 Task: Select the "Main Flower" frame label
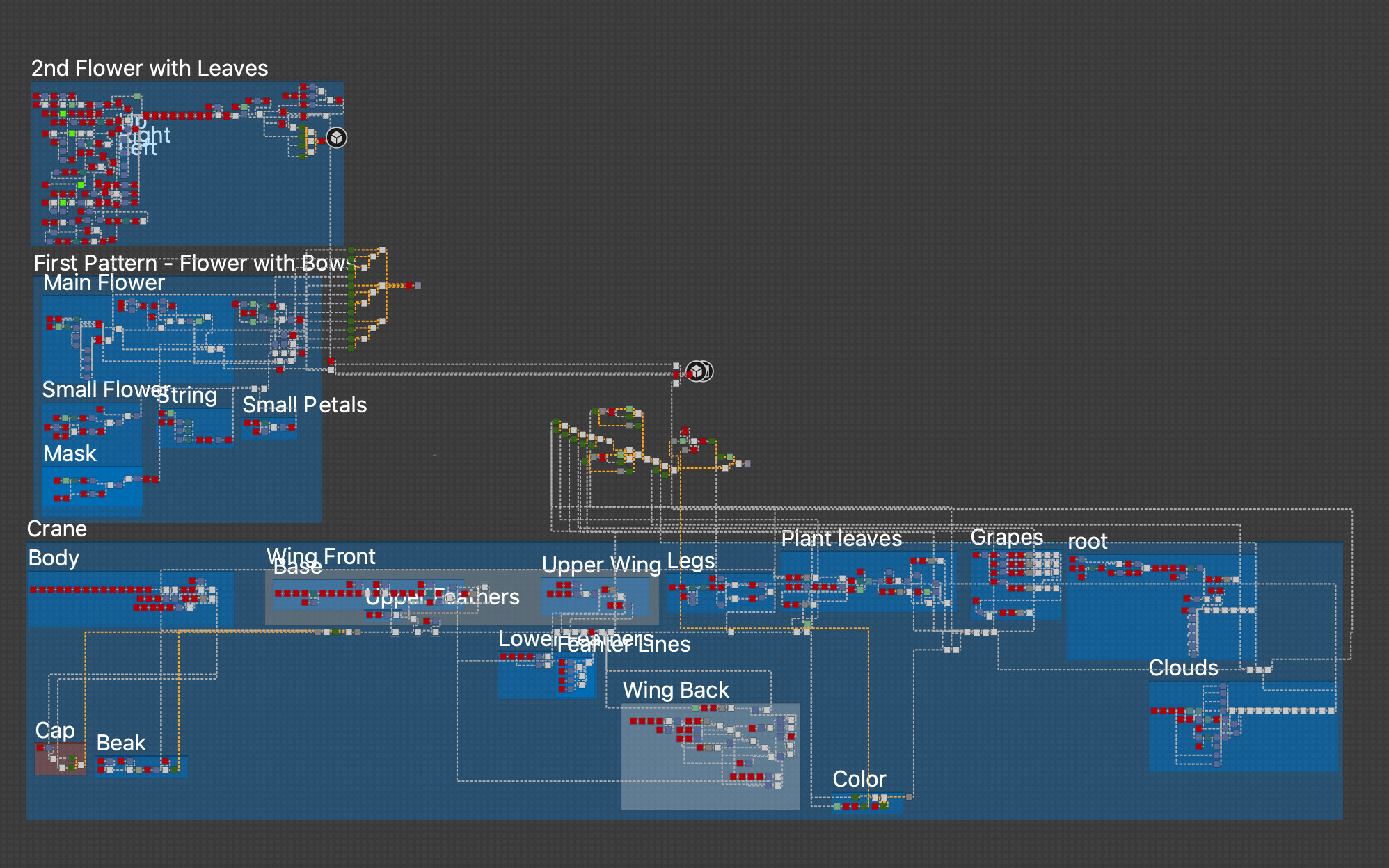pyautogui.click(x=104, y=283)
